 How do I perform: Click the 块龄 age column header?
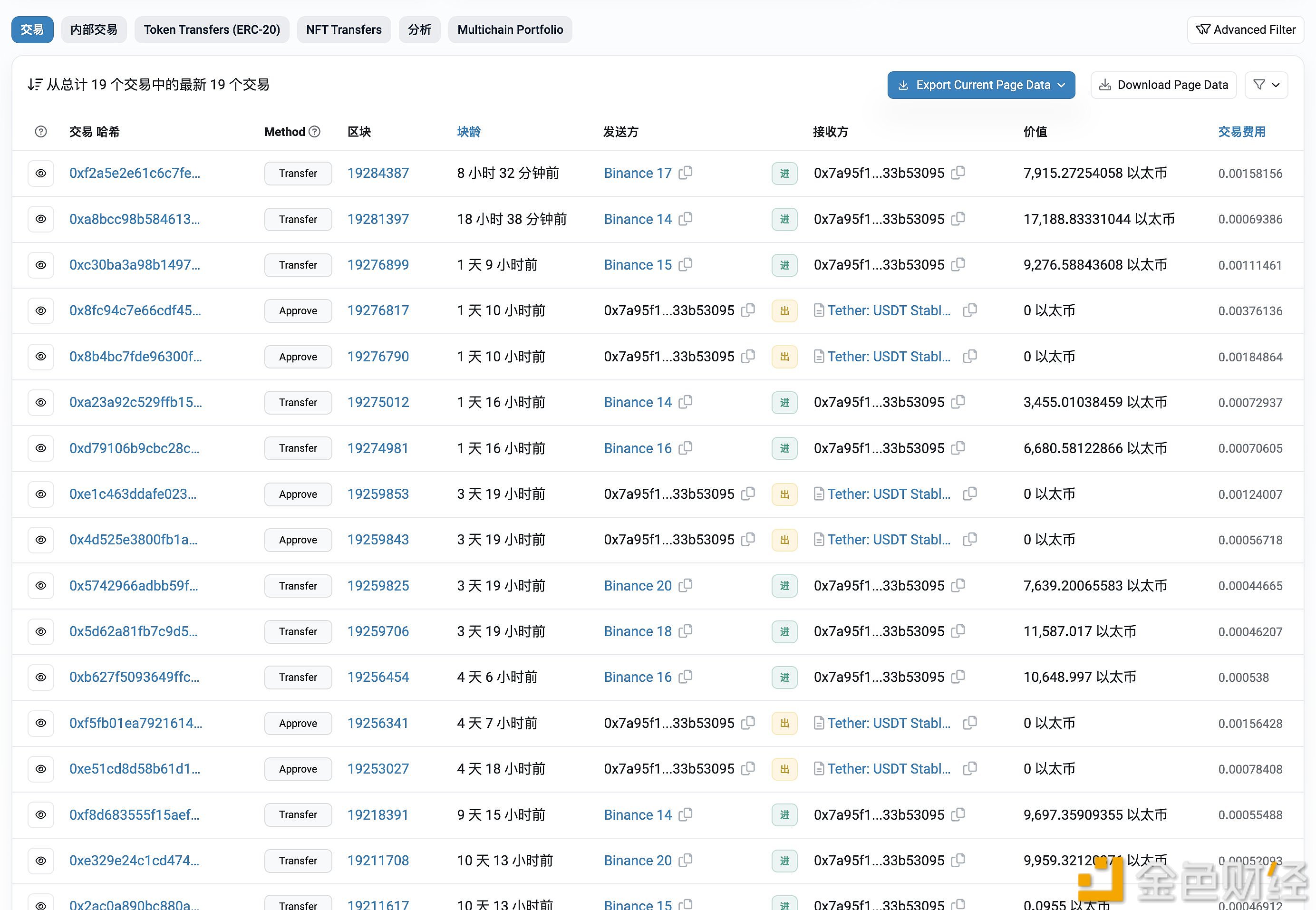point(469,132)
